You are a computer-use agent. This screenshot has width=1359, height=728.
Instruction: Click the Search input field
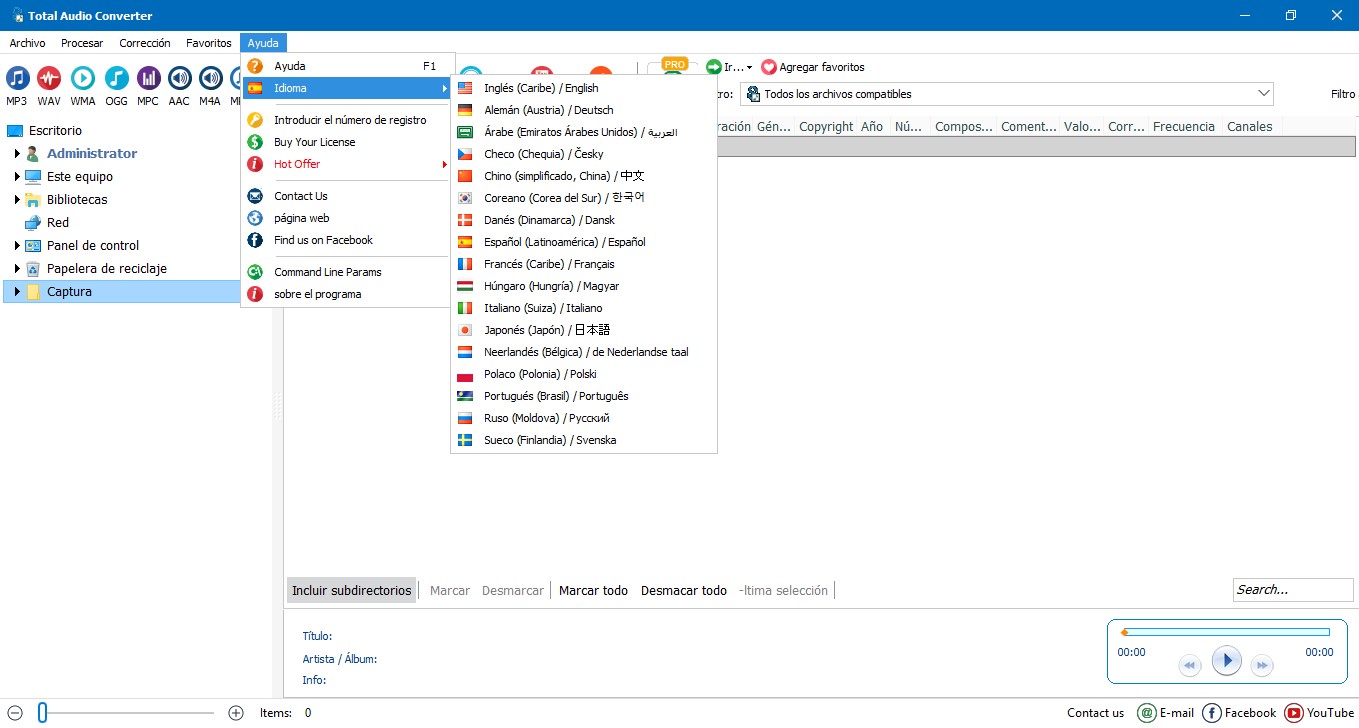click(1291, 589)
